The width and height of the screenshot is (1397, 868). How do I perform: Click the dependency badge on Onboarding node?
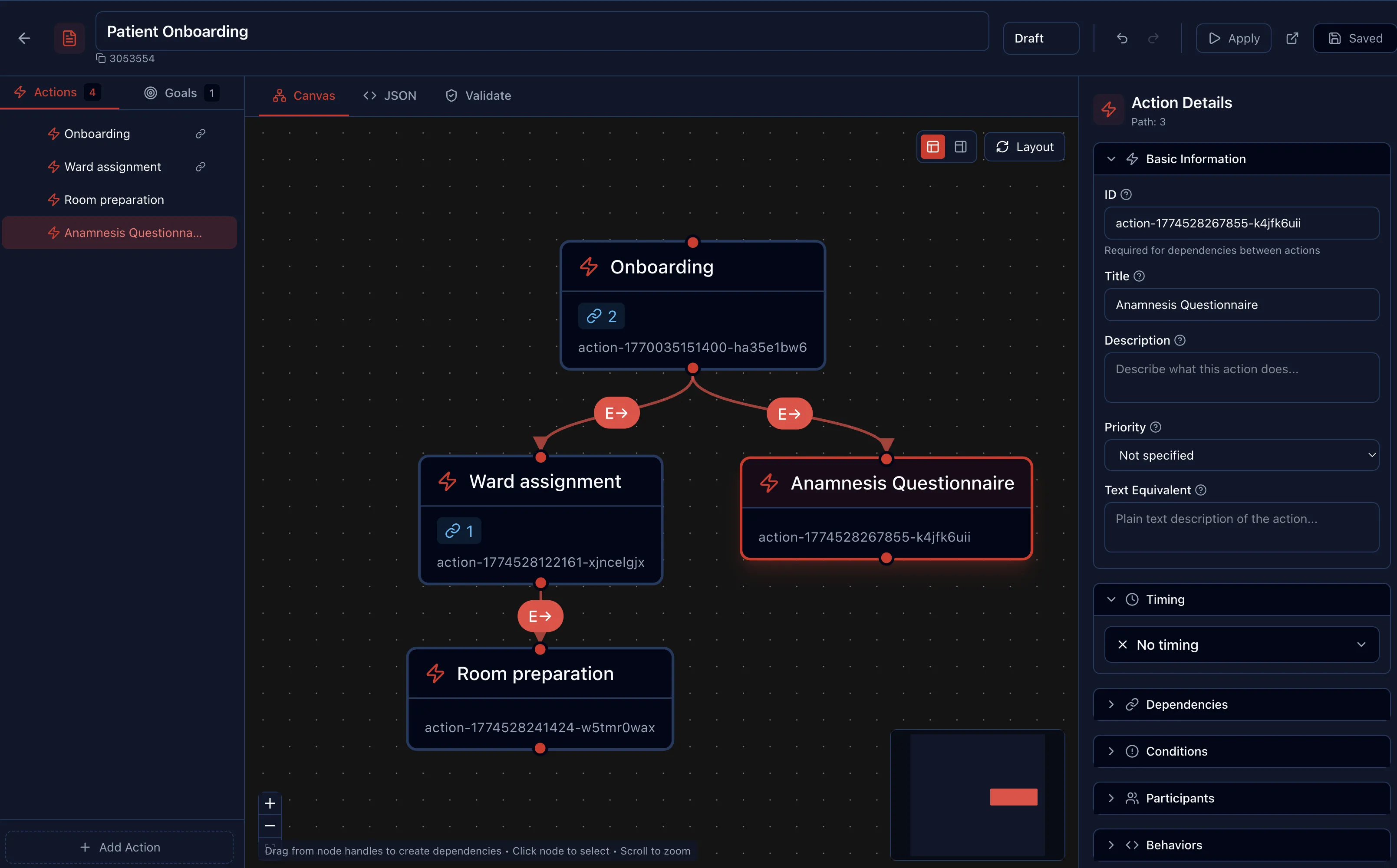point(601,316)
